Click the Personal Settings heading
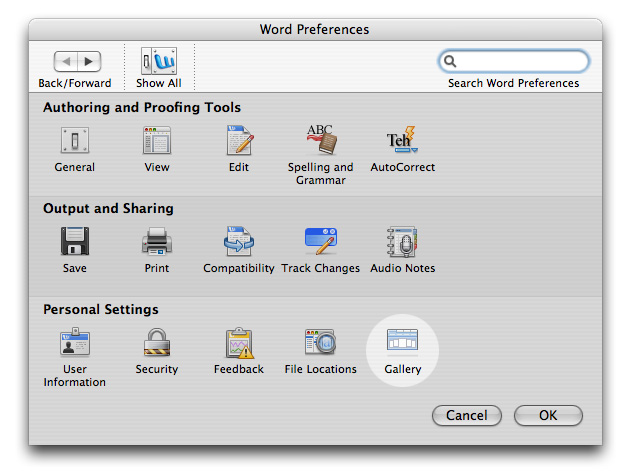 pyautogui.click(x=101, y=310)
